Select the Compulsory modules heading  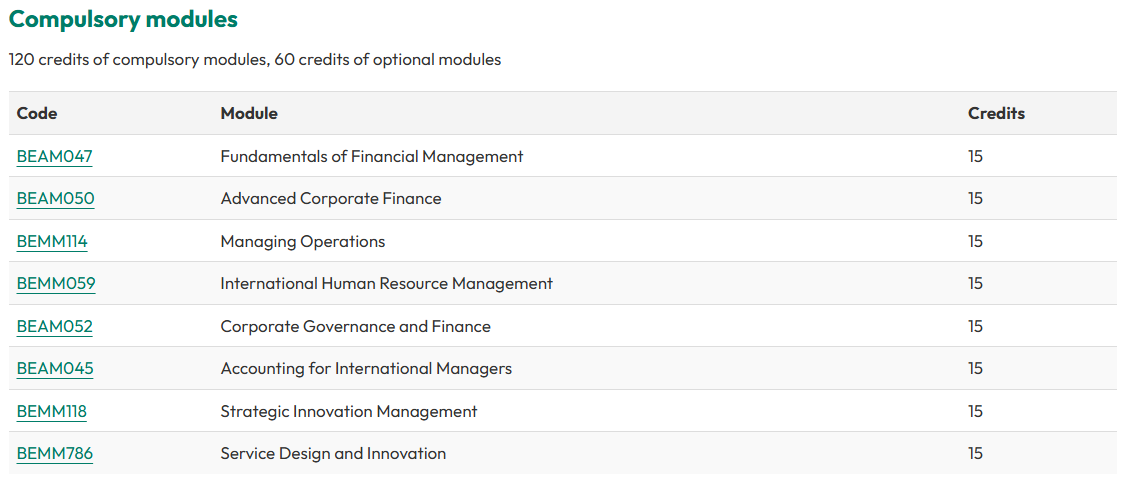[x=123, y=19]
